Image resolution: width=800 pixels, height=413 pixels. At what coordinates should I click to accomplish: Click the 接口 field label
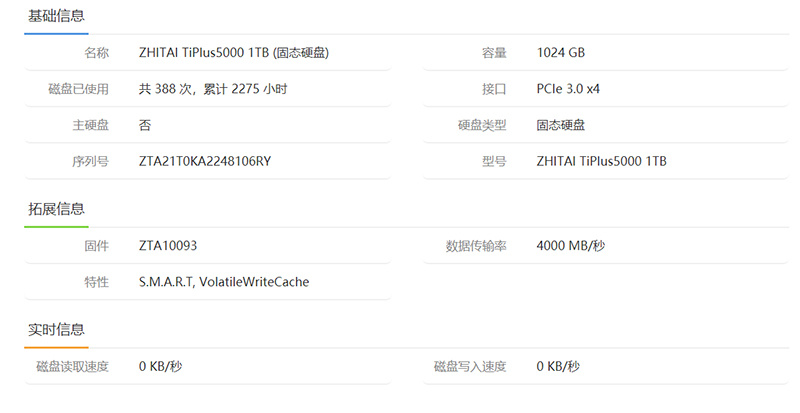tap(494, 89)
